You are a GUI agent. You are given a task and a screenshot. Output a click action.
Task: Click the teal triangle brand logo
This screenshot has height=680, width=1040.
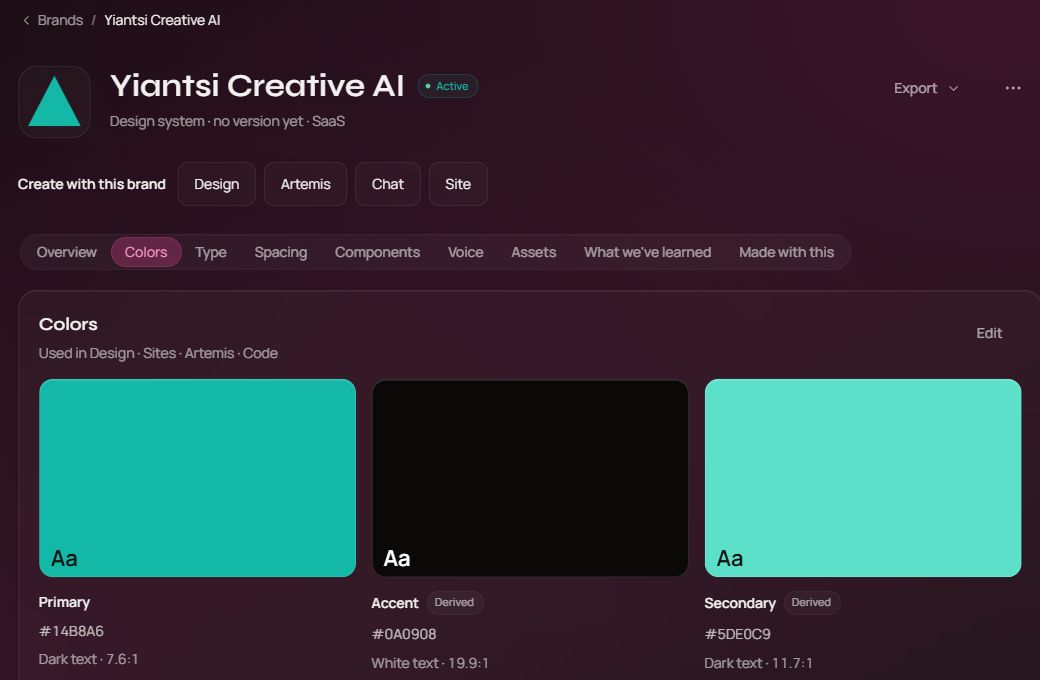pos(54,102)
